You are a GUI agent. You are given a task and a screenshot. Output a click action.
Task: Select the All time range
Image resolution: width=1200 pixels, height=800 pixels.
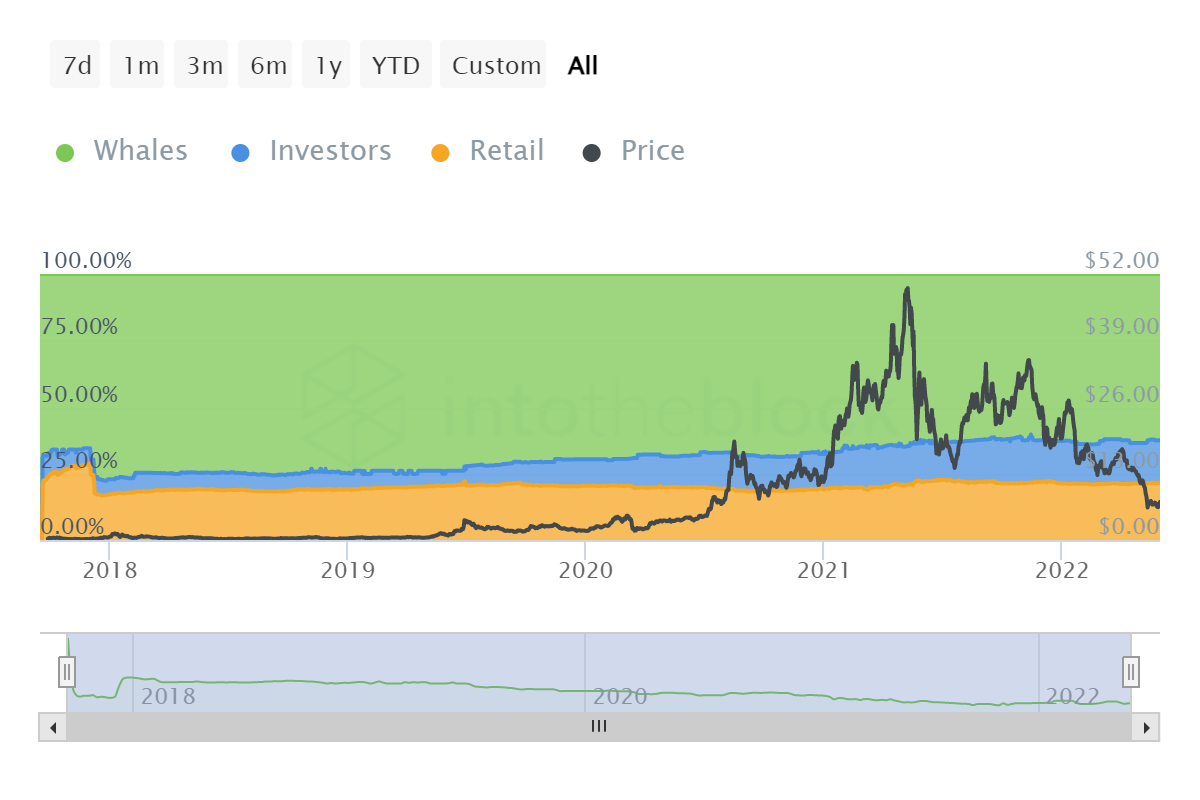point(582,66)
